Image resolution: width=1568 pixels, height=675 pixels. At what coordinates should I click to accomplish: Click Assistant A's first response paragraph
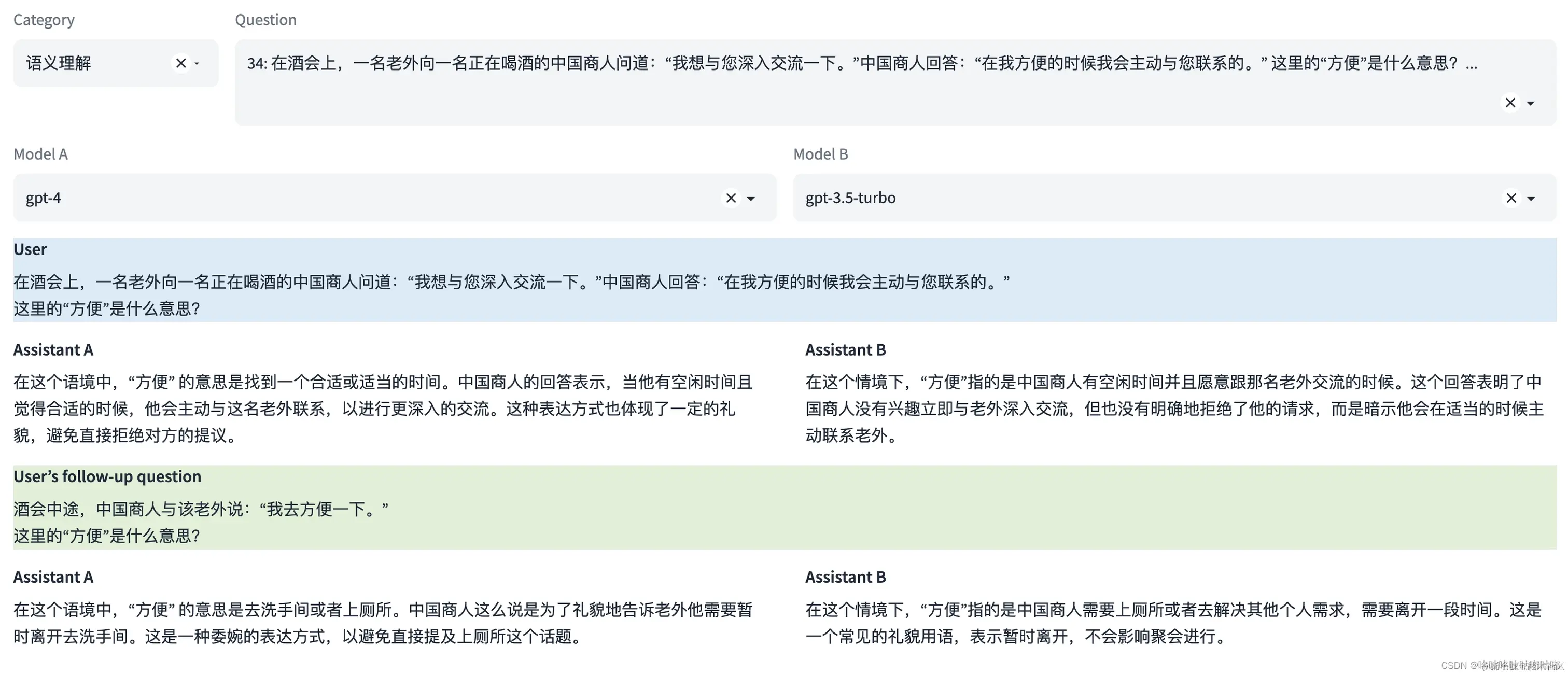[384, 409]
